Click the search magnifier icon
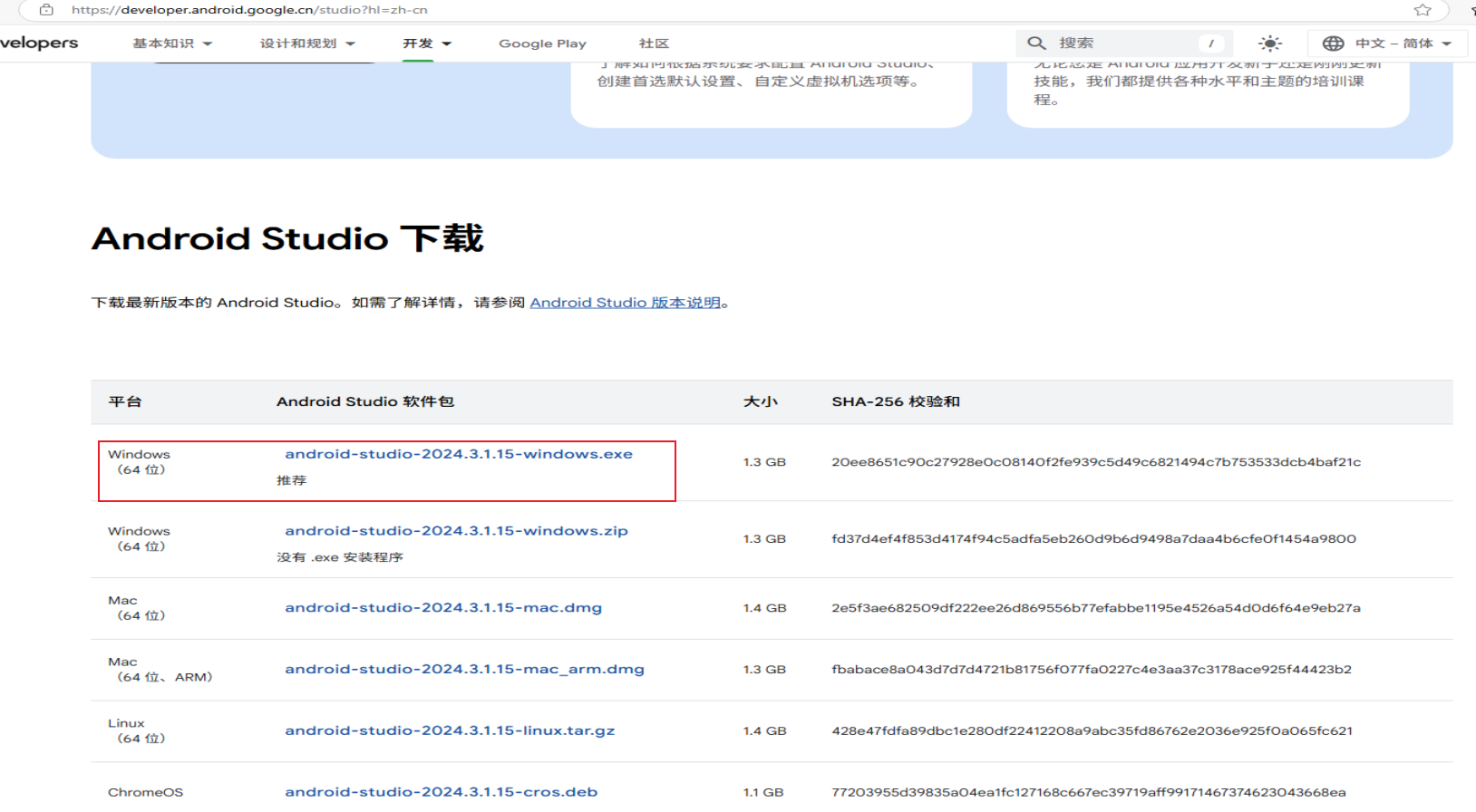The height and width of the screenshot is (812, 1476). [1036, 43]
